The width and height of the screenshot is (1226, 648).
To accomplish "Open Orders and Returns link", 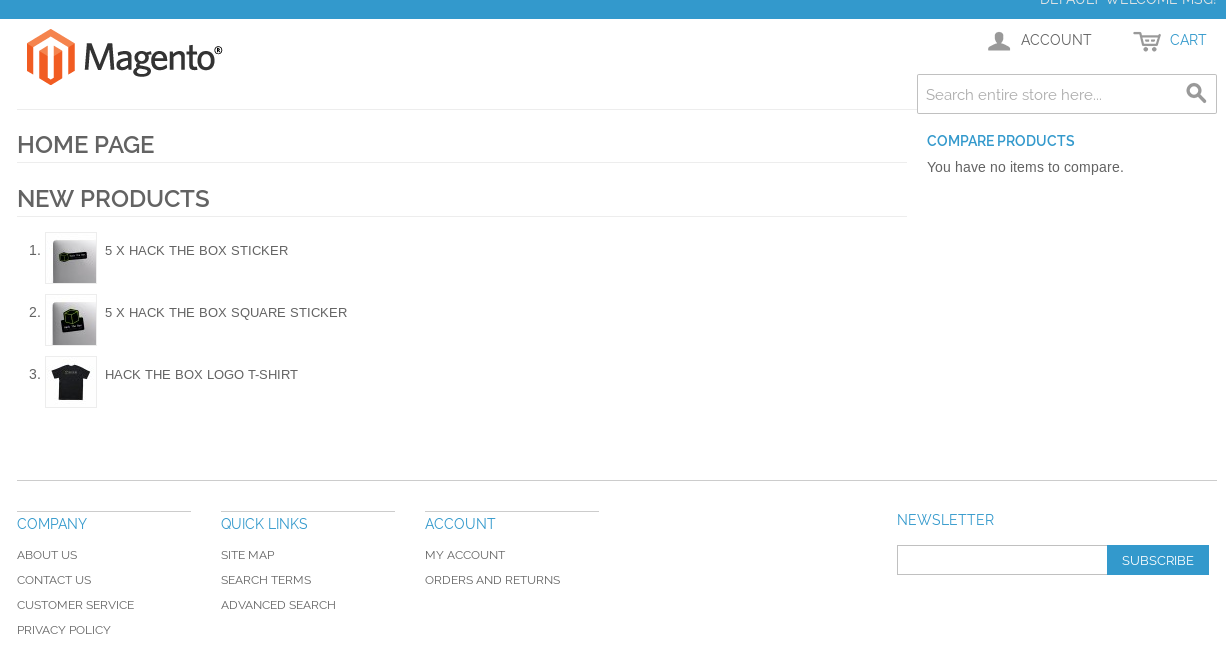I will click(x=492, y=580).
